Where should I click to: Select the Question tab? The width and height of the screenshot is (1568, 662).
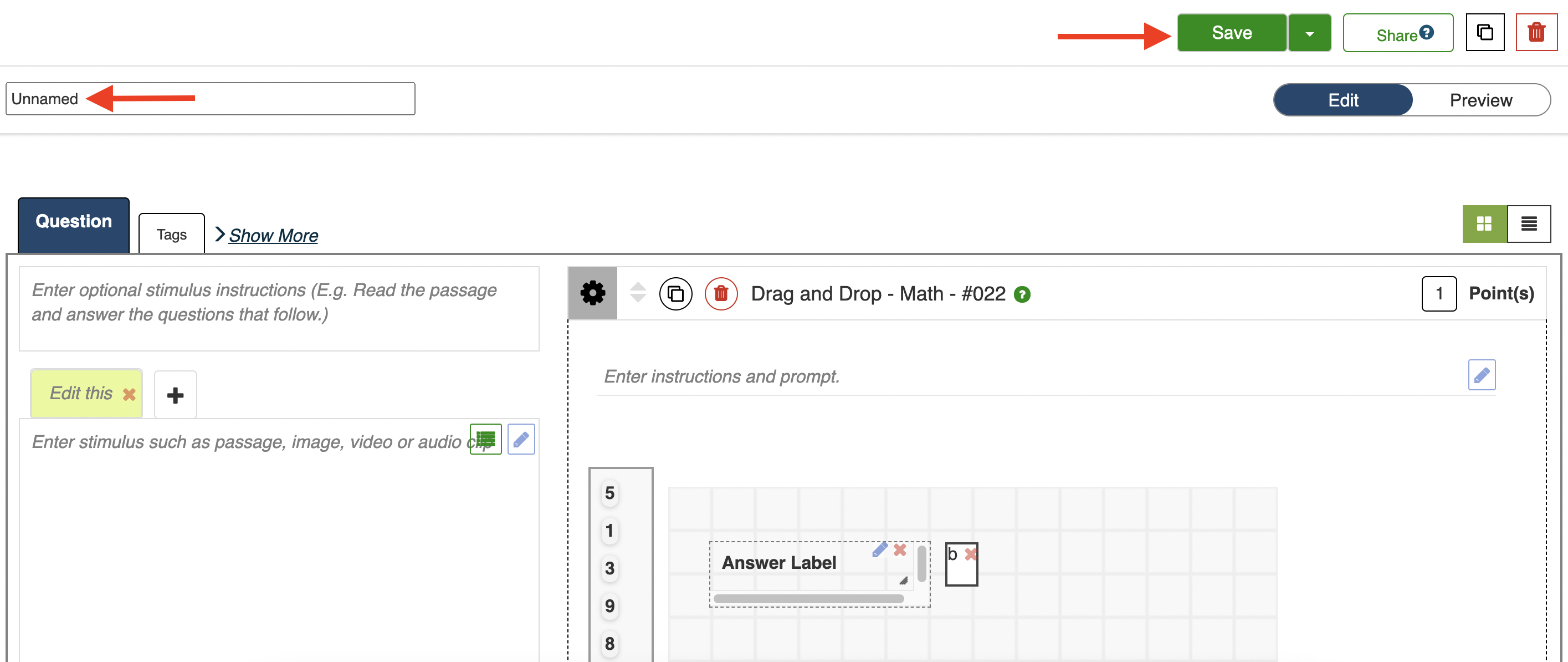tap(74, 222)
